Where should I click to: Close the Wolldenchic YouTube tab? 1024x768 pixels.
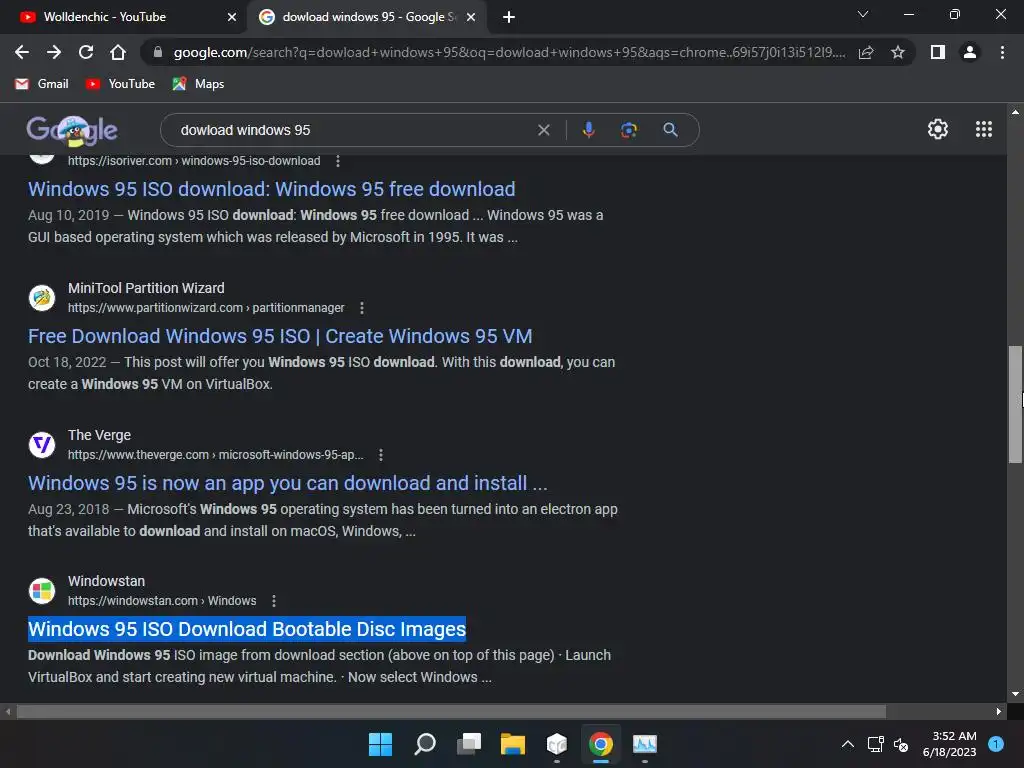[232, 17]
